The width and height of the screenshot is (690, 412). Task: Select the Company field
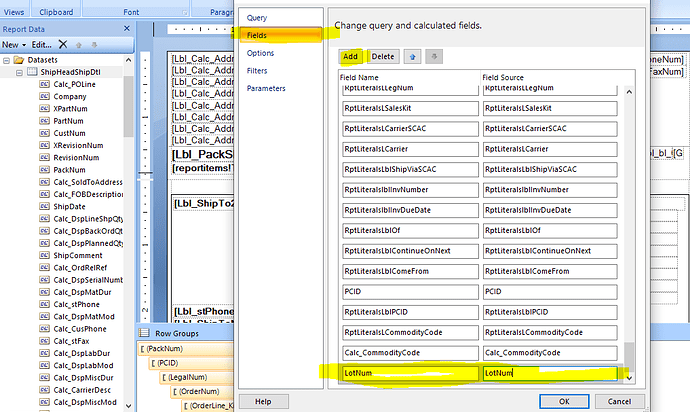pos(70,96)
